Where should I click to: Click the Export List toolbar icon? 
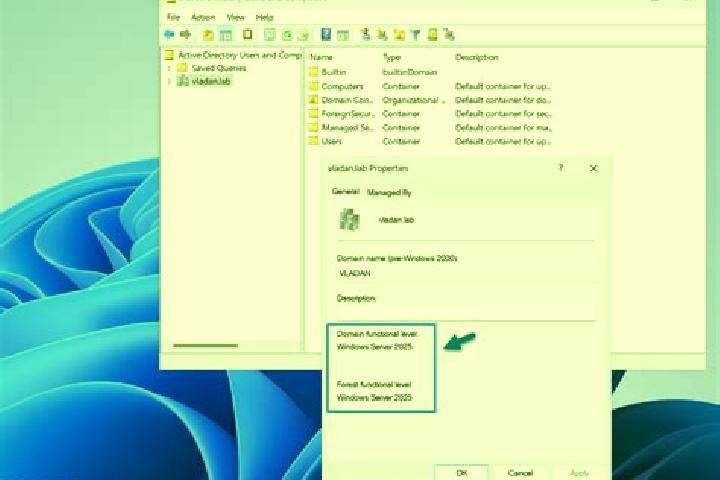pyautogui.click(x=304, y=35)
